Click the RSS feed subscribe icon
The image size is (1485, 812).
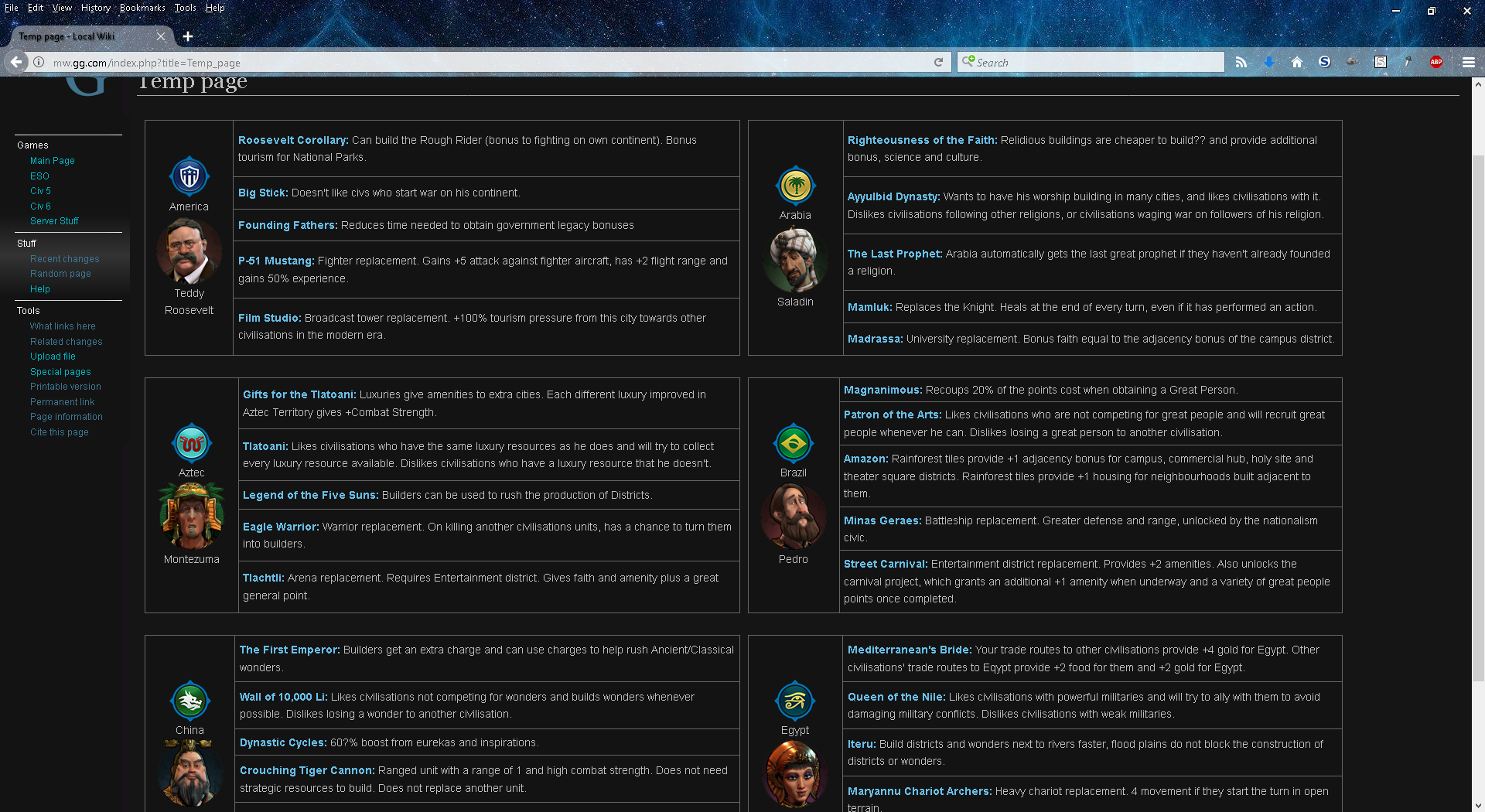pyautogui.click(x=1241, y=63)
